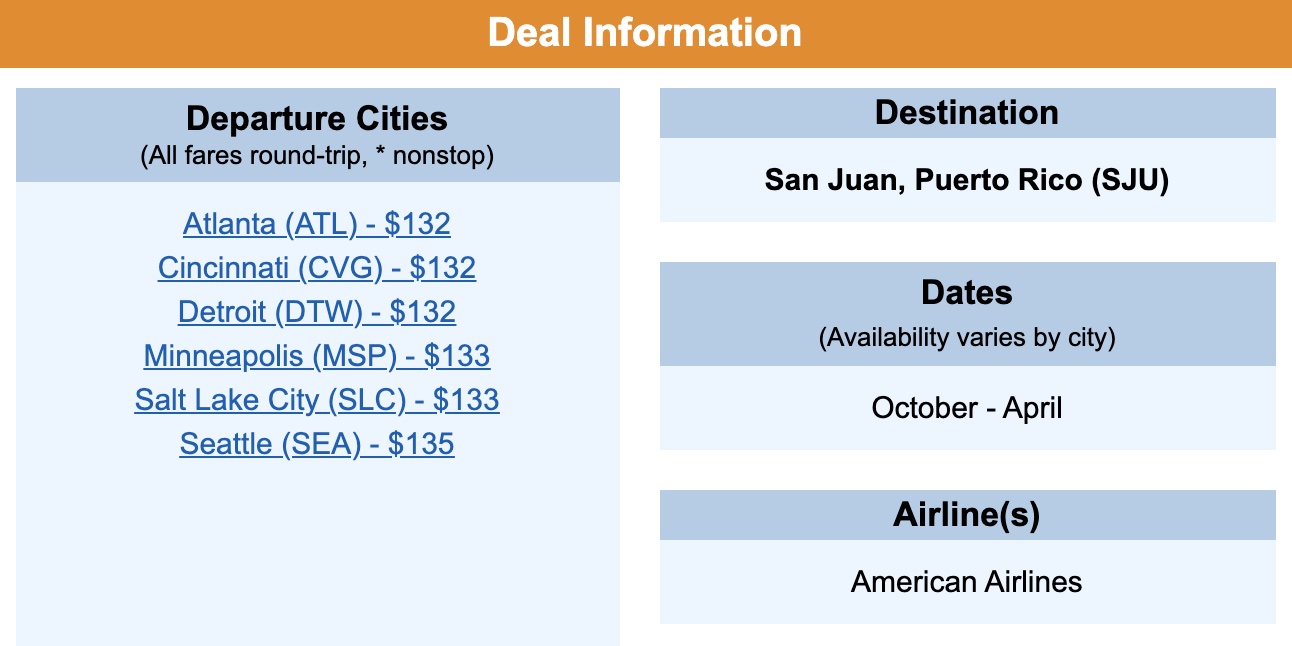Click the Destination section header

967,112
